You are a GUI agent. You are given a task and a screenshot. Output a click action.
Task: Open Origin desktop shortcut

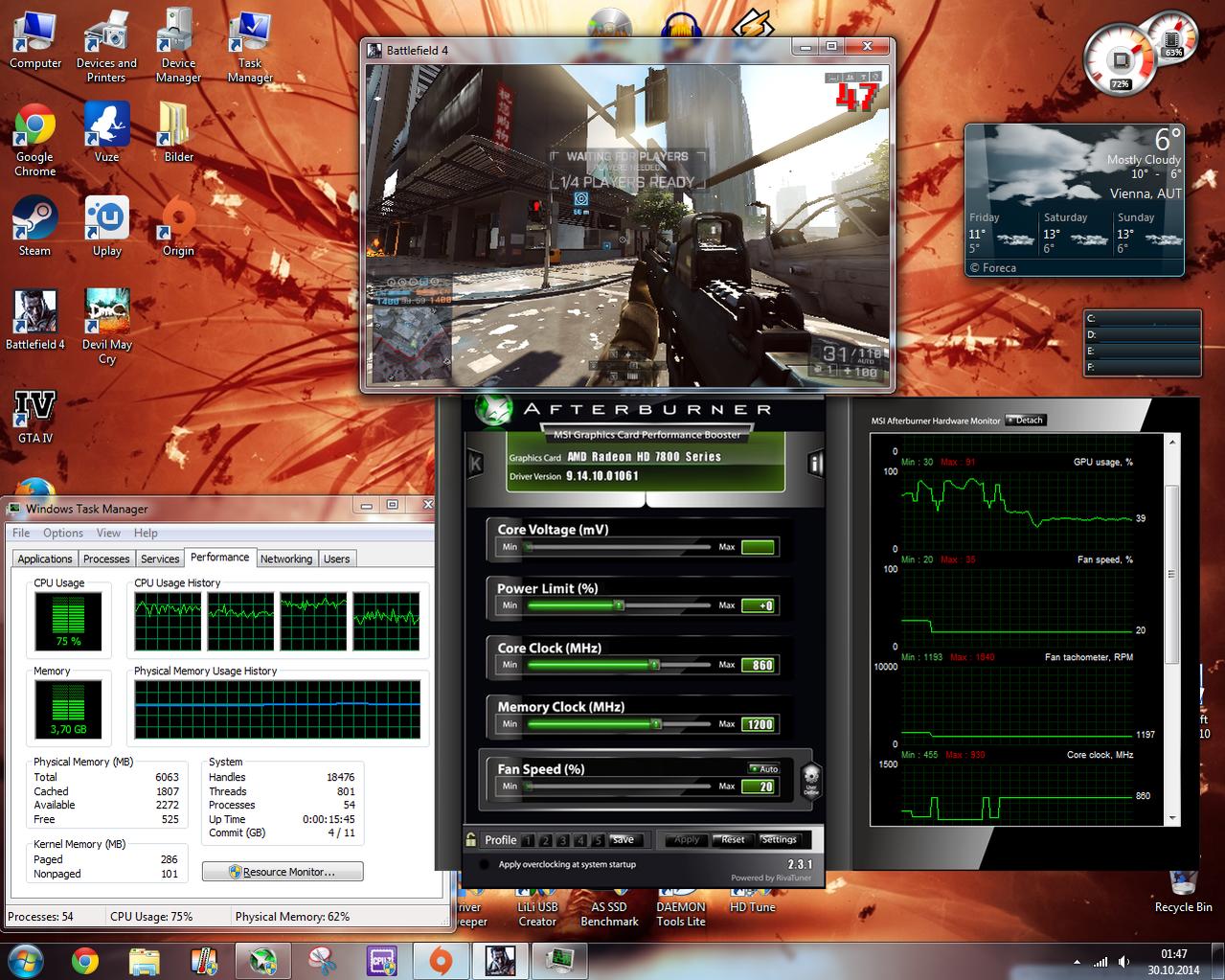click(x=178, y=226)
